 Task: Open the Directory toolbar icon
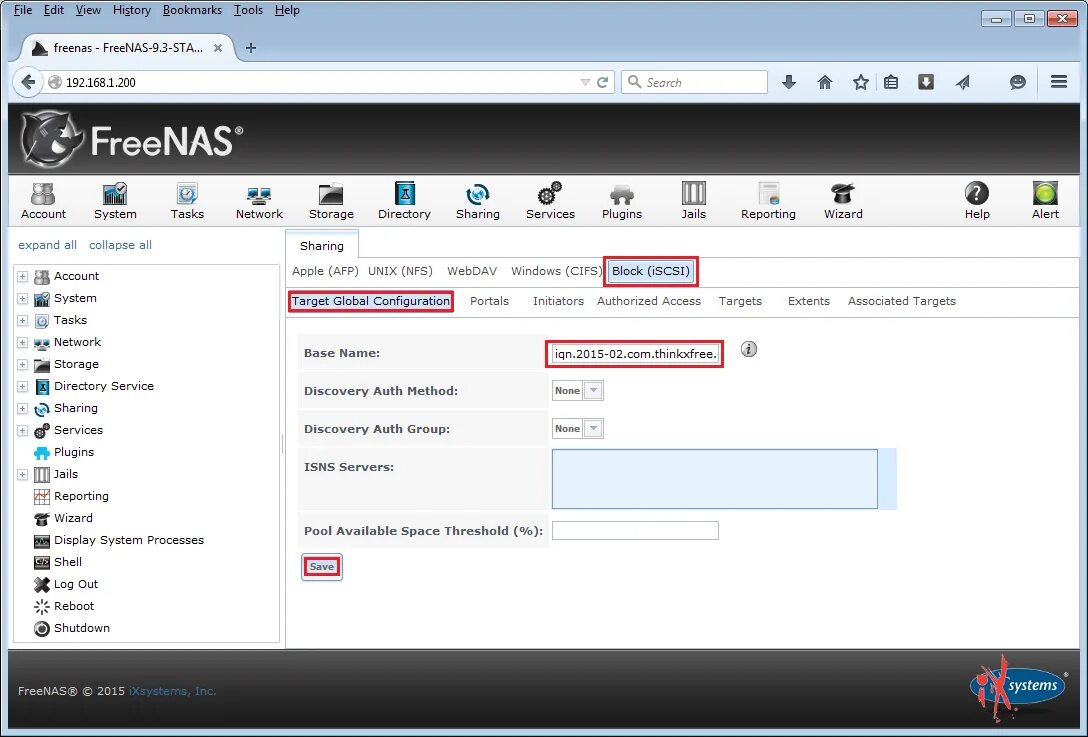(x=404, y=201)
